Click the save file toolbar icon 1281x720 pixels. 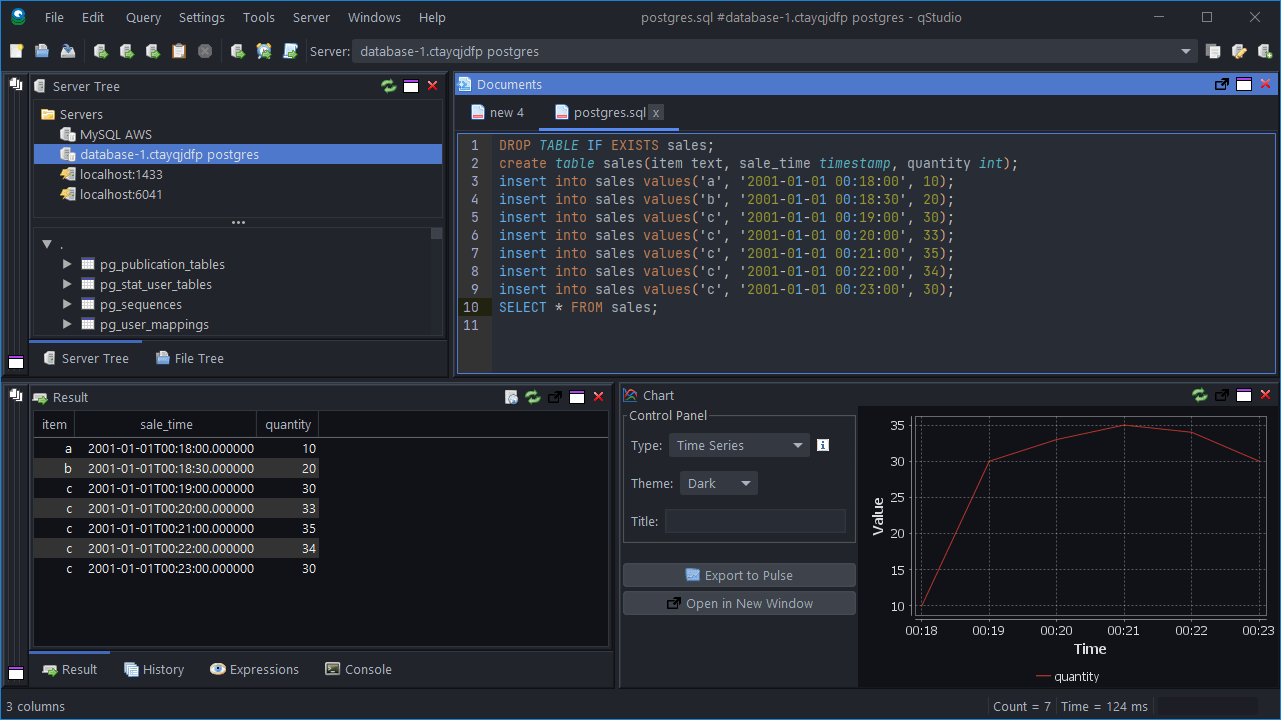click(x=68, y=51)
